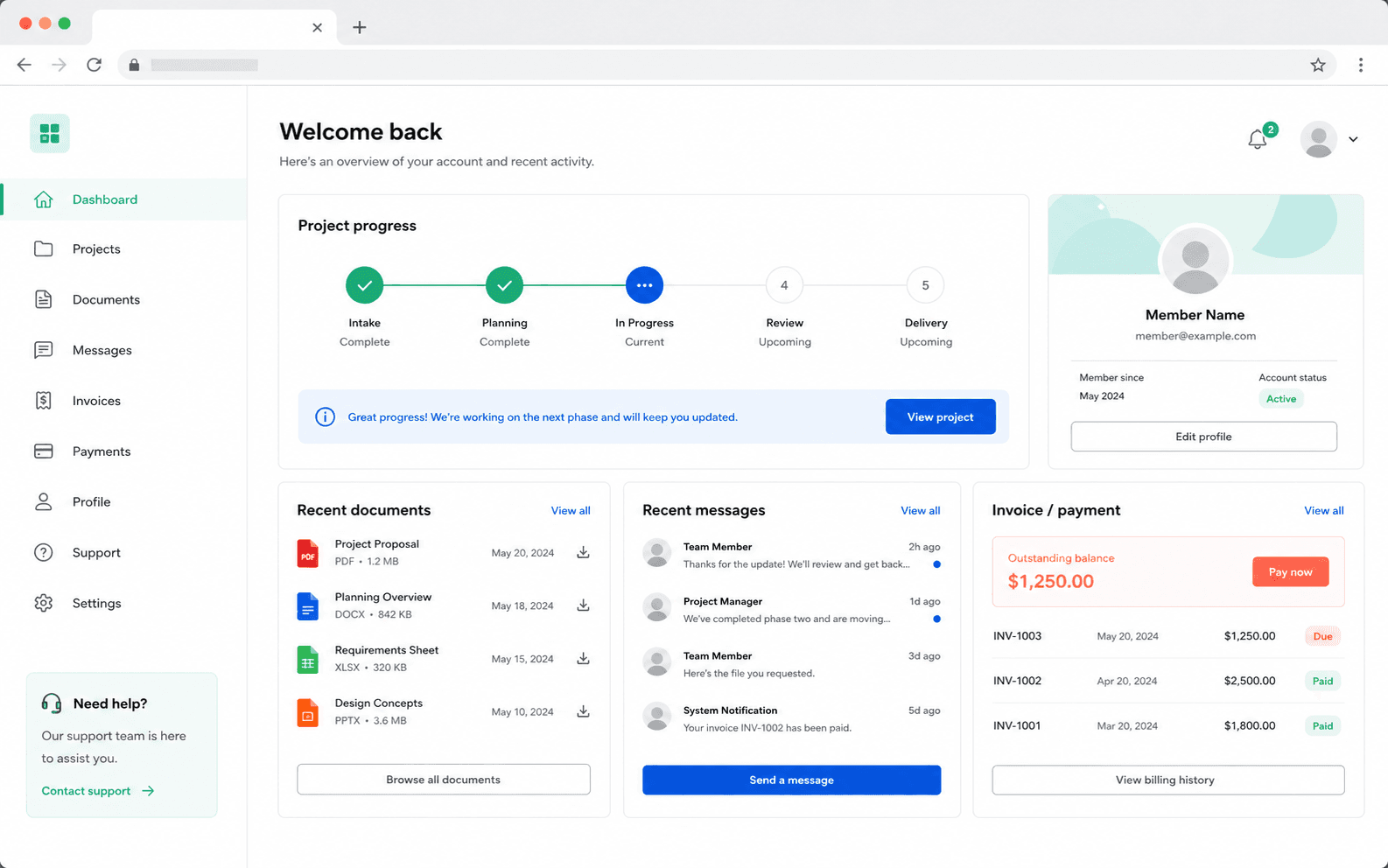Click the green app logo icon
Image resolution: width=1388 pixels, height=868 pixels.
point(50,134)
